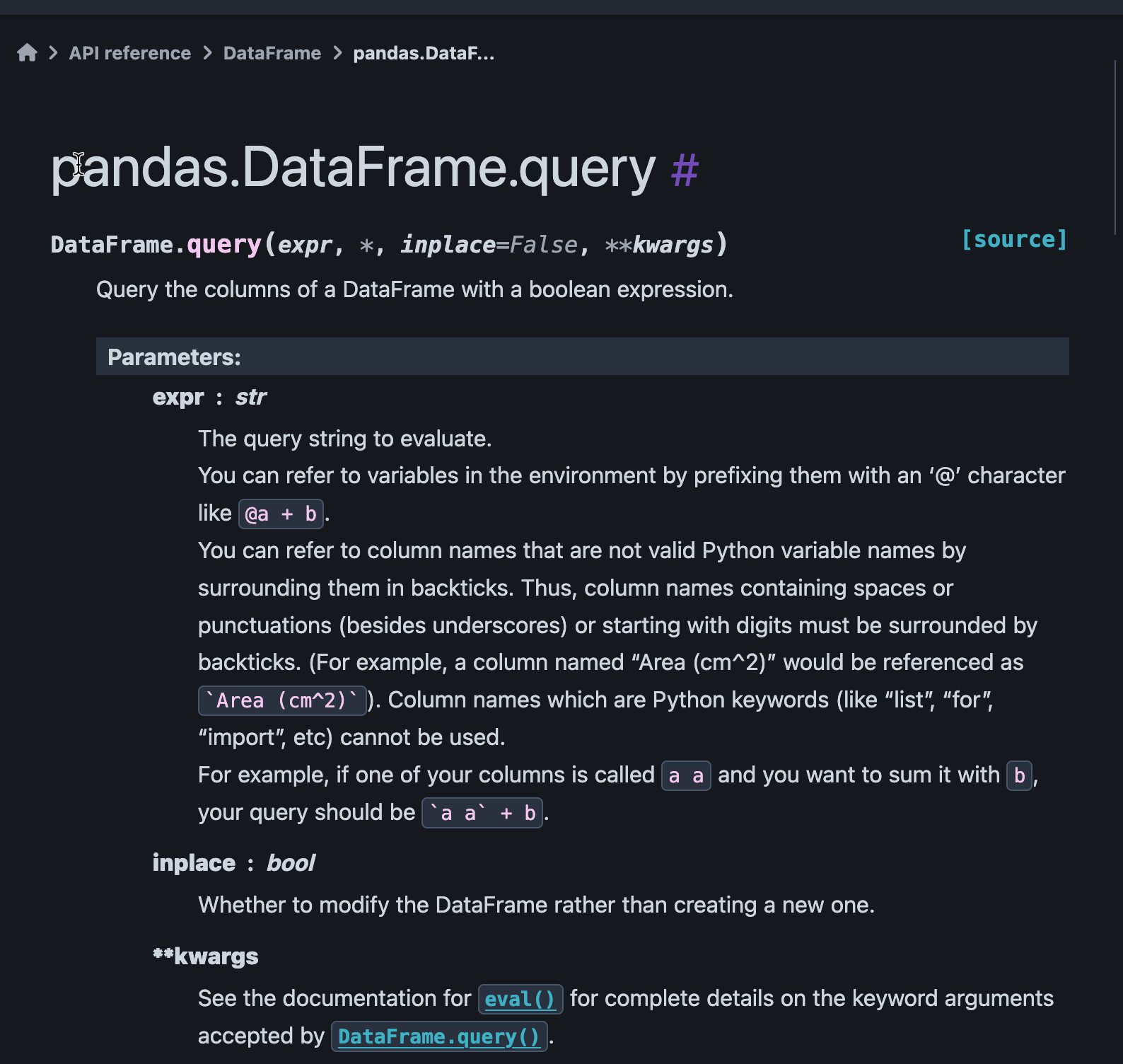Viewport: 1123px width, 1064px height.
Task: Click the home icon in breadcrumb
Action: (27, 53)
